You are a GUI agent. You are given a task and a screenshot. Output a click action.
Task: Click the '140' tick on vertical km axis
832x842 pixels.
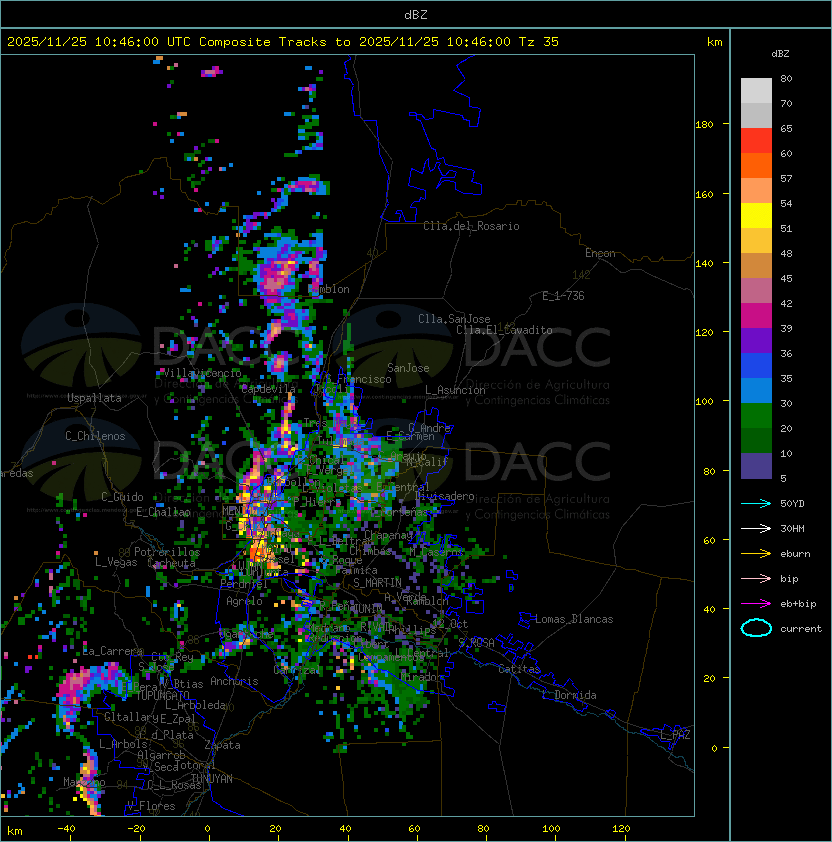pyautogui.click(x=704, y=264)
